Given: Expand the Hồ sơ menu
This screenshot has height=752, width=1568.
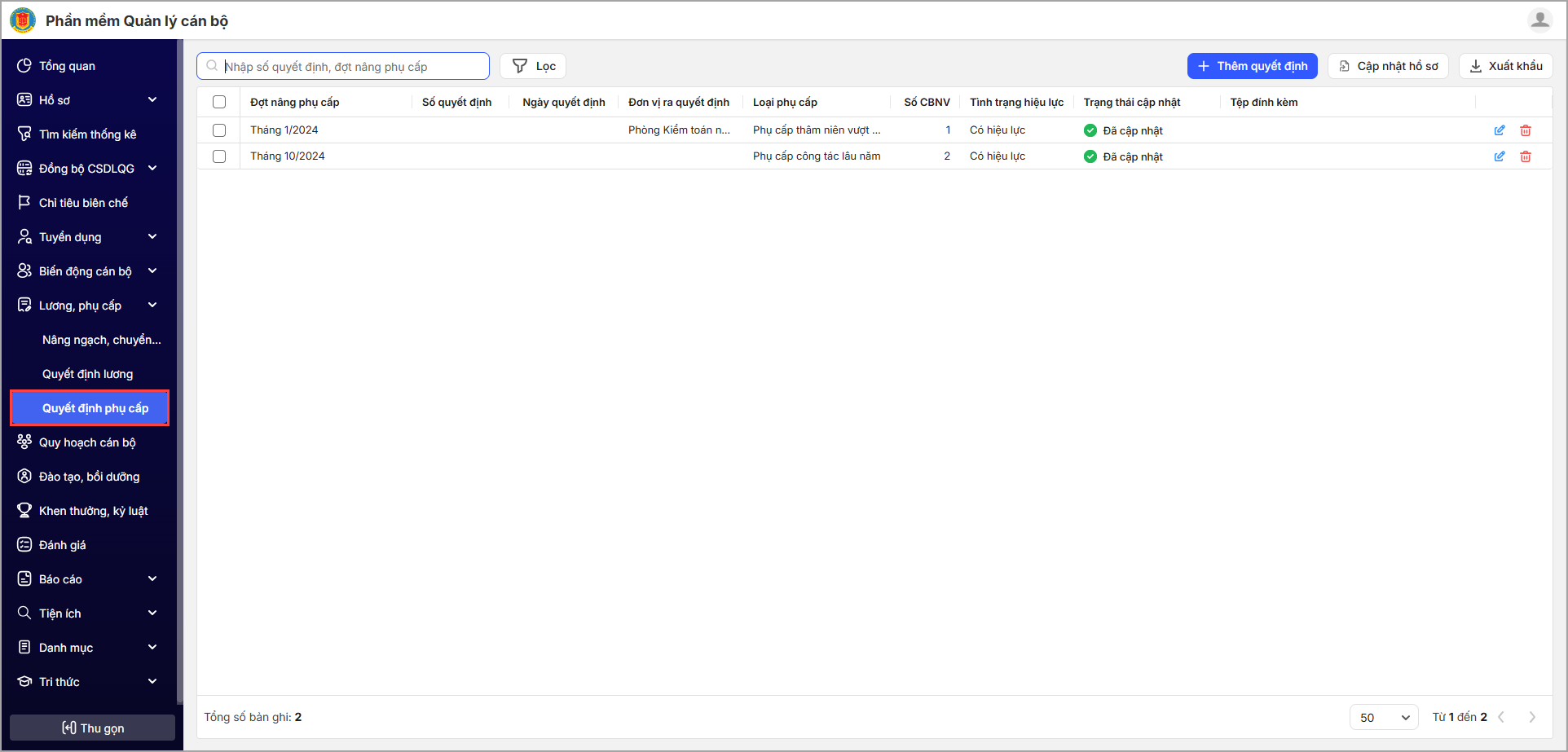Looking at the screenshot, I should coord(88,100).
